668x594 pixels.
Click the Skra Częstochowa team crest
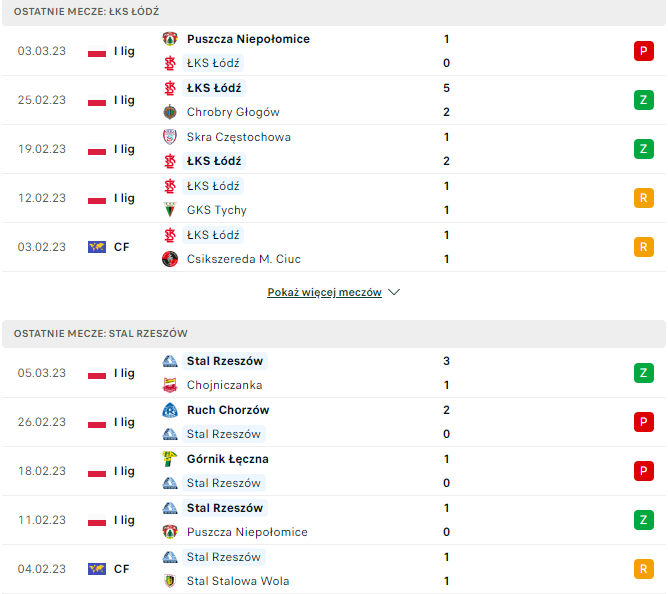click(169, 137)
